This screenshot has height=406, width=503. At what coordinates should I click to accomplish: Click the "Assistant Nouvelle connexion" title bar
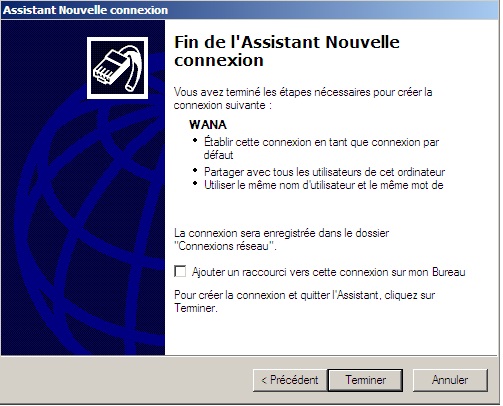[250, 10]
